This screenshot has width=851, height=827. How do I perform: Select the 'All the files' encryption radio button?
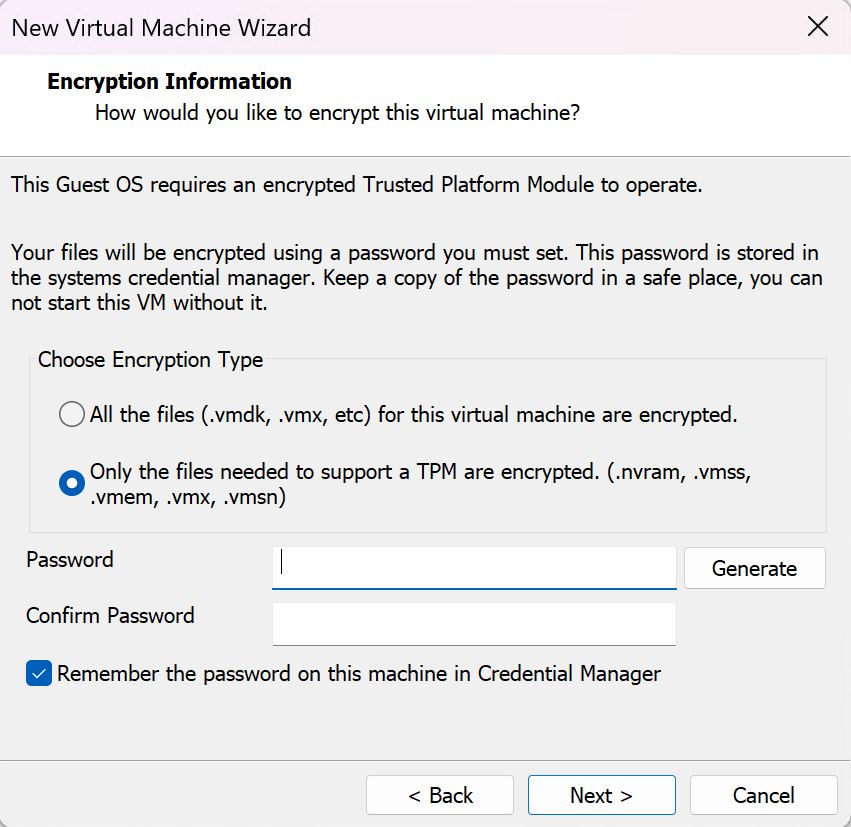point(72,414)
